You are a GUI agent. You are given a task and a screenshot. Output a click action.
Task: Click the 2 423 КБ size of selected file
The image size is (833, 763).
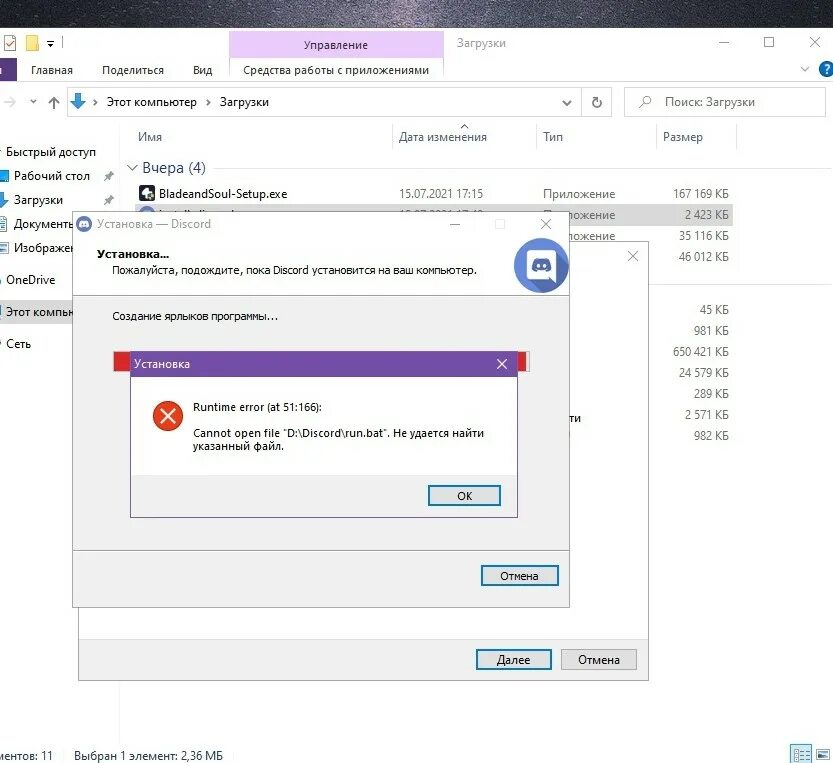point(707,215)
